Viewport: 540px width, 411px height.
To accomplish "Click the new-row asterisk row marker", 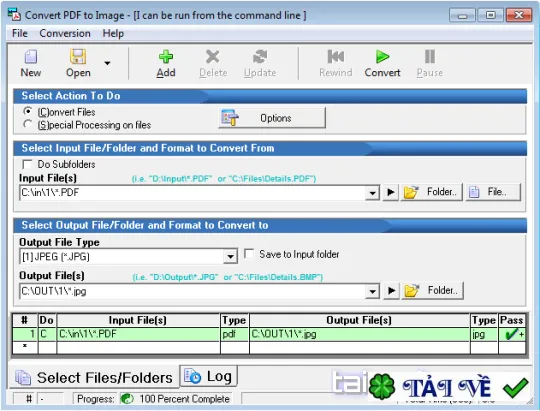I will pyautogui.click(x=25, y=347).
